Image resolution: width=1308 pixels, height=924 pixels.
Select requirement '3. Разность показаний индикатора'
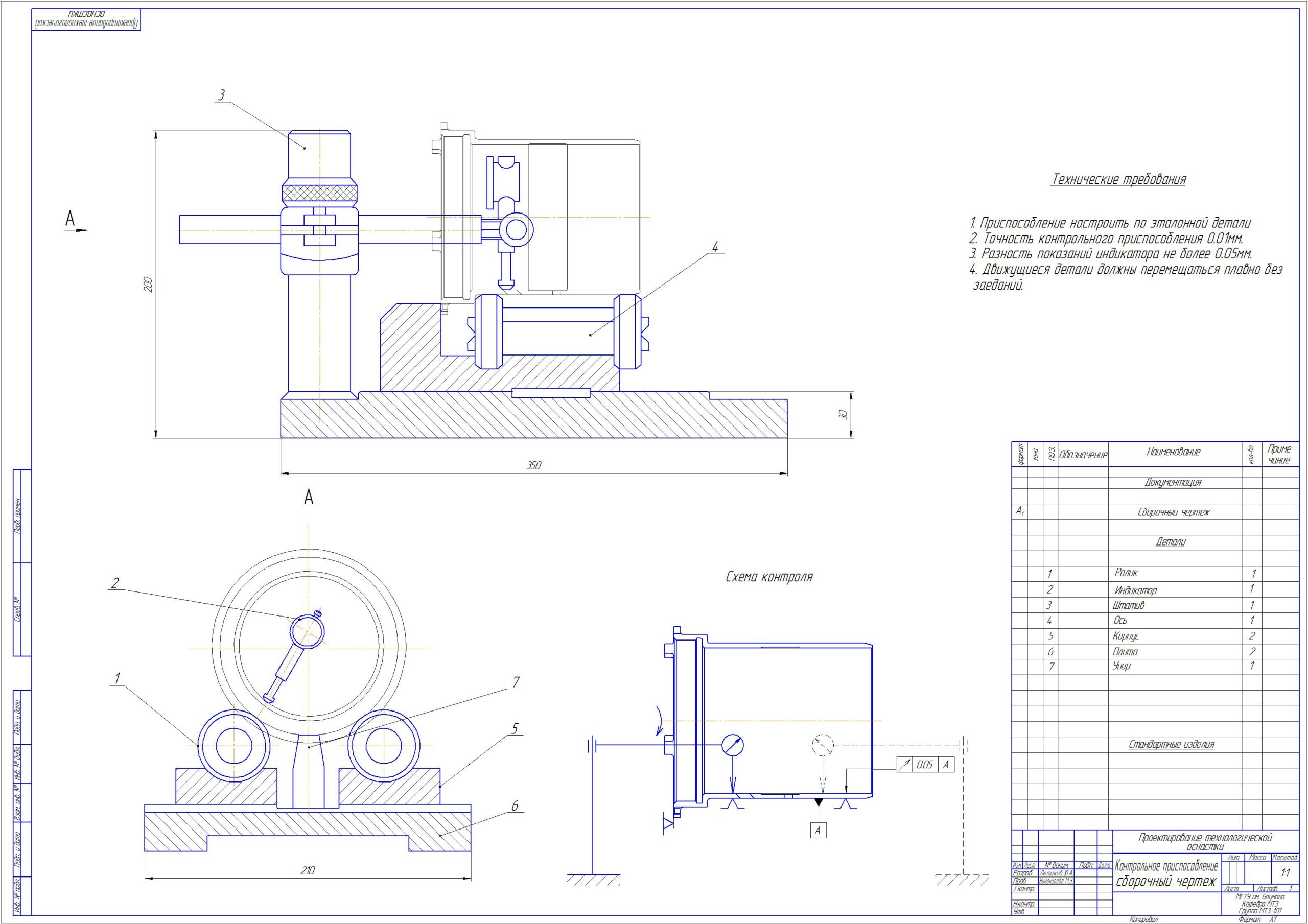tap(1110, 254)
